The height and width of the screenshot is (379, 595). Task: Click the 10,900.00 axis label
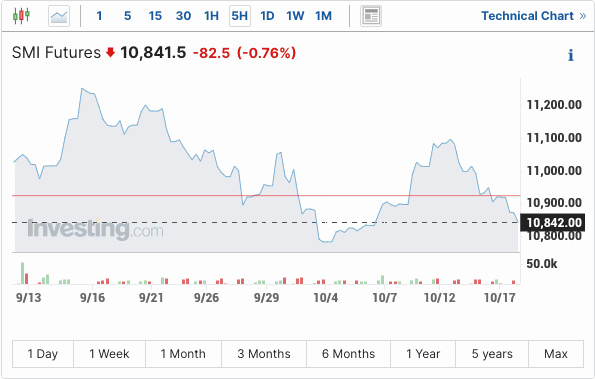point(554,203)
